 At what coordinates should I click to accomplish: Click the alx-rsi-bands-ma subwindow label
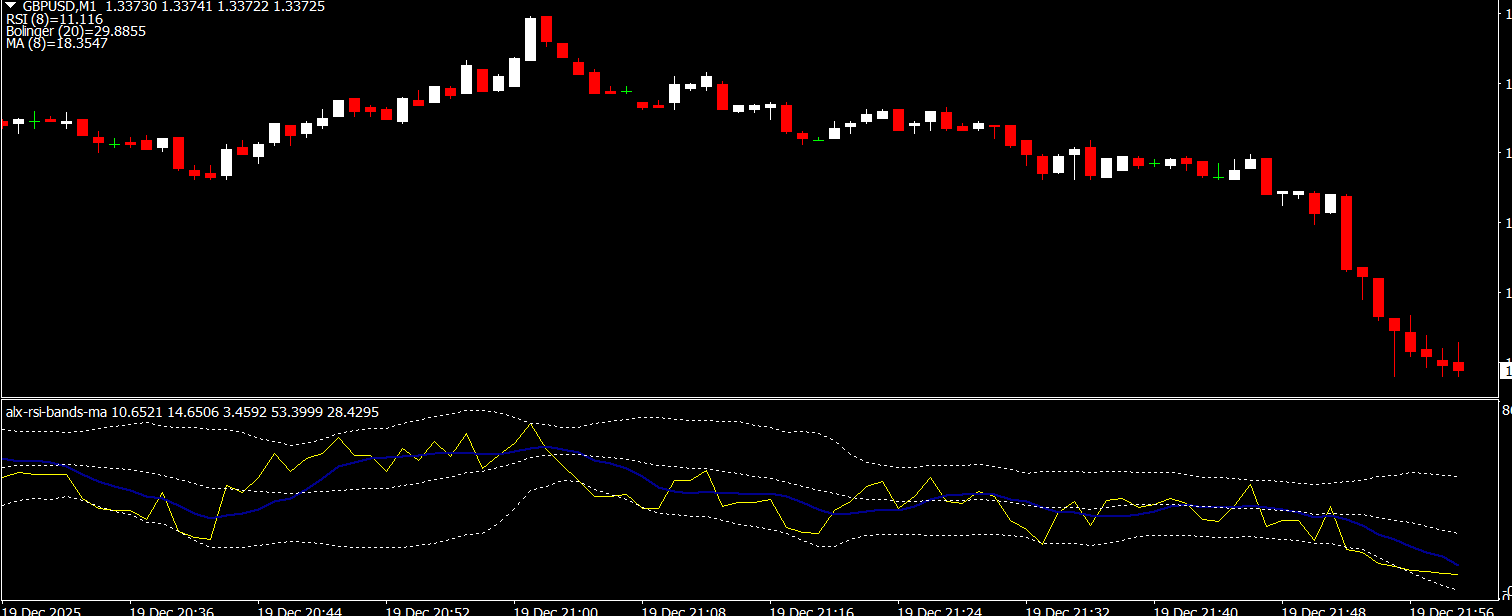[57, 412]
